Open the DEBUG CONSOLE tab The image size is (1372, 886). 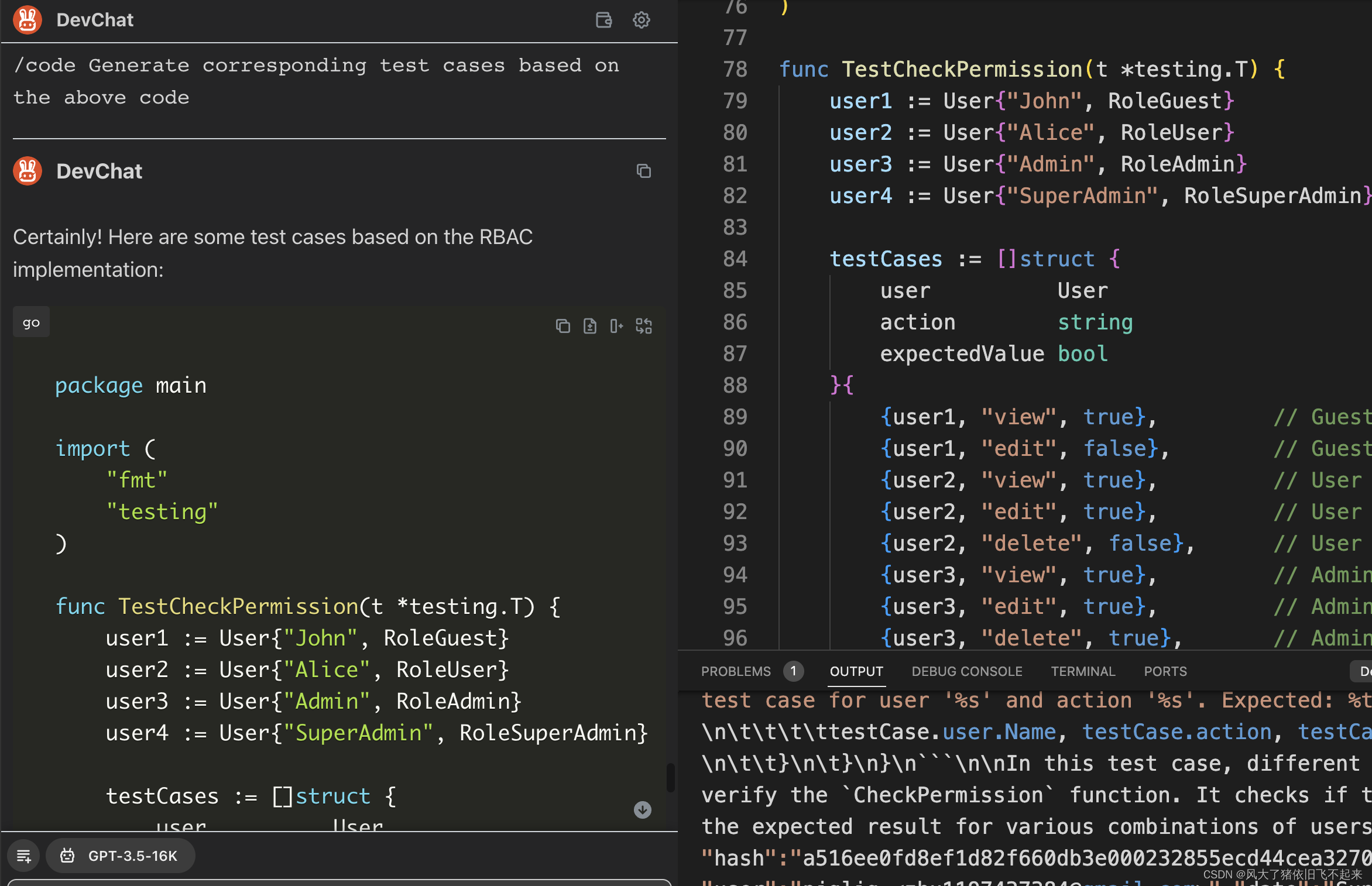click(x=966, y=671)
